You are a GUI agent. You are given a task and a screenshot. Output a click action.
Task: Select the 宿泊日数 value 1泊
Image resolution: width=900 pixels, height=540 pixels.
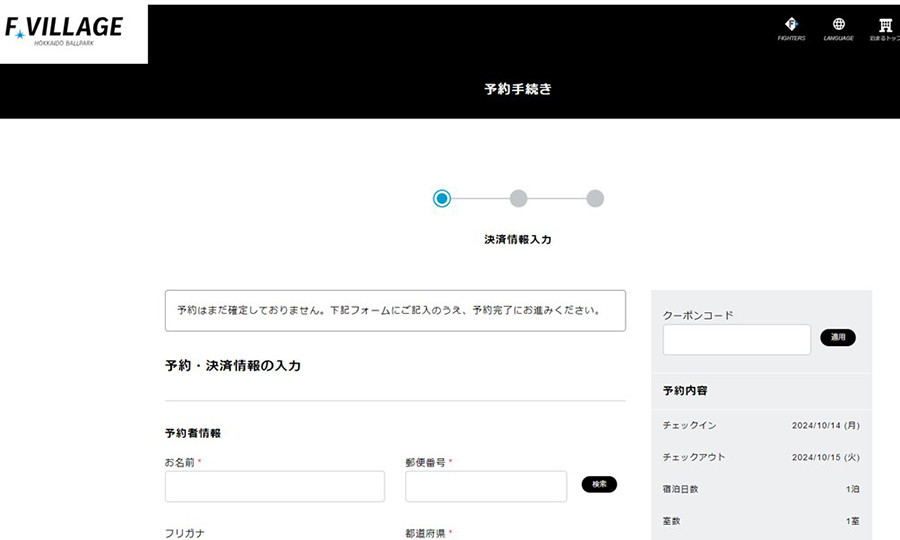point(852,489)
